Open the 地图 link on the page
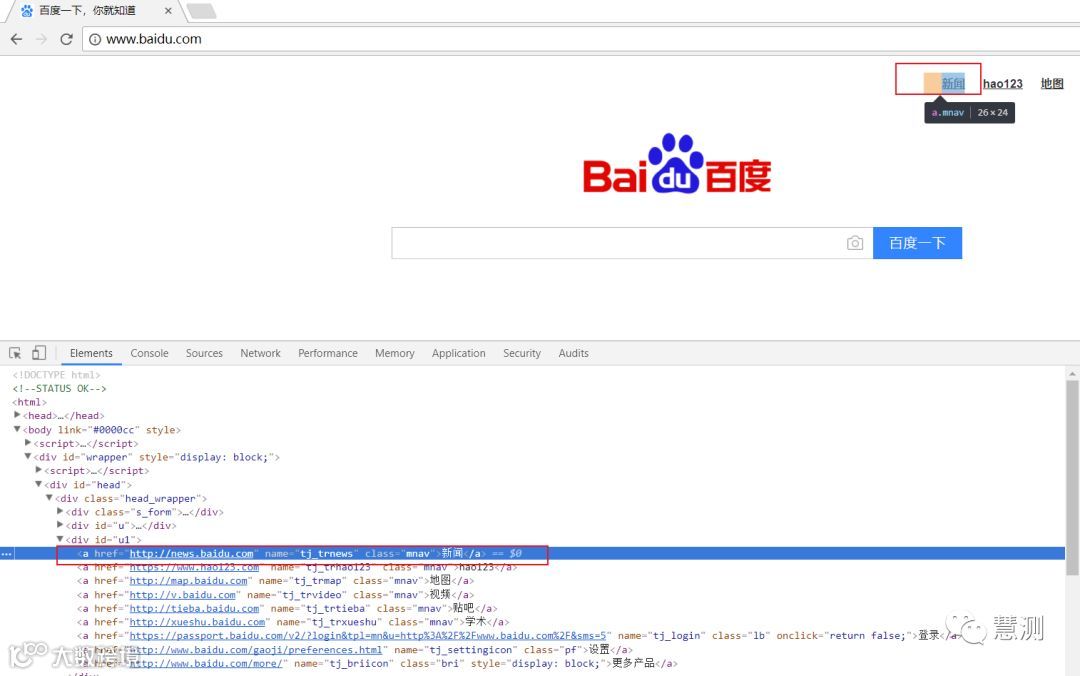1080x676 pixels. click(x=1052, y=83)
